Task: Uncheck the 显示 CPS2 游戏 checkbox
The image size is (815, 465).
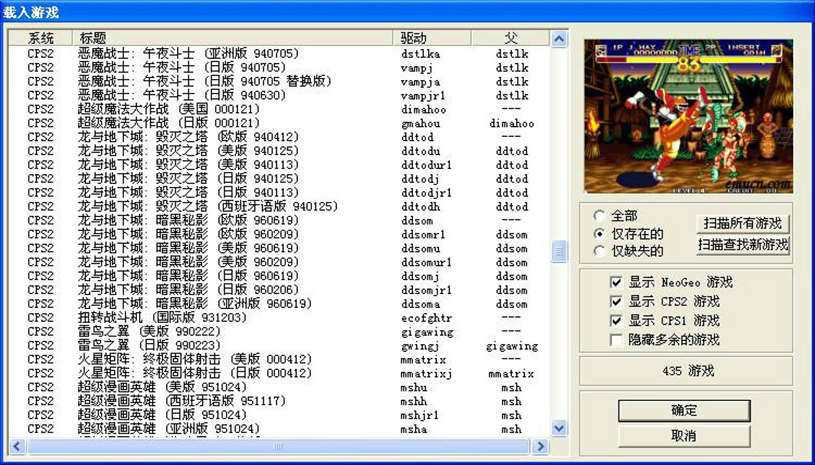Action: [617, 302]
